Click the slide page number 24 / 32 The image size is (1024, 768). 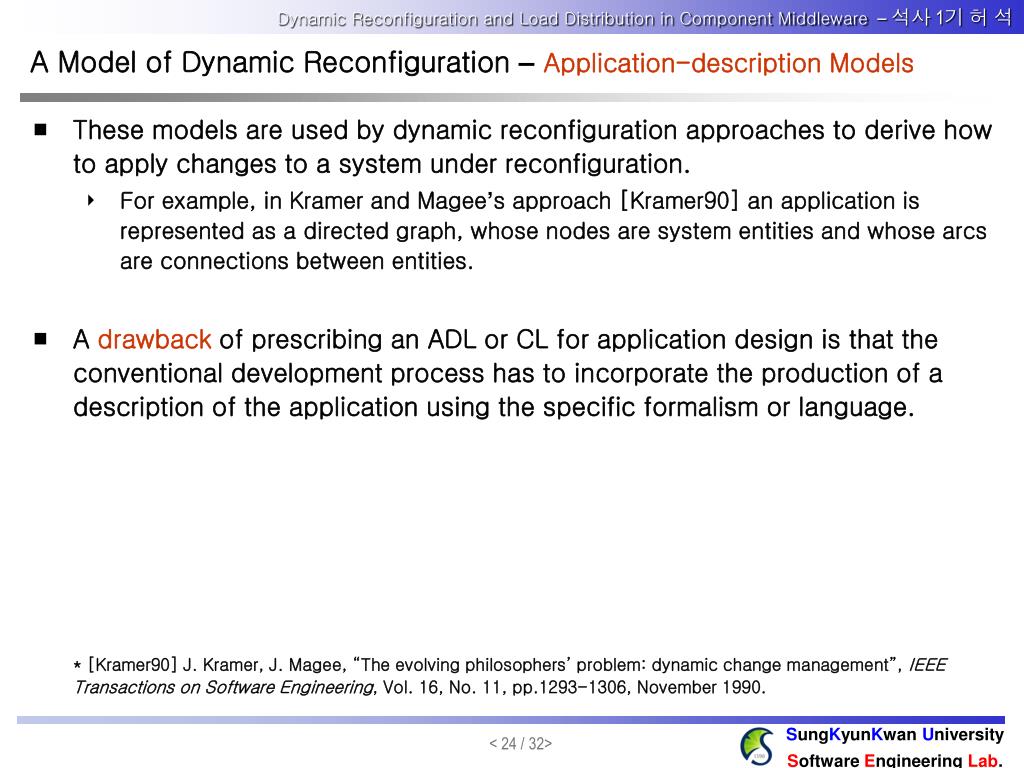[x=520, y=743]
